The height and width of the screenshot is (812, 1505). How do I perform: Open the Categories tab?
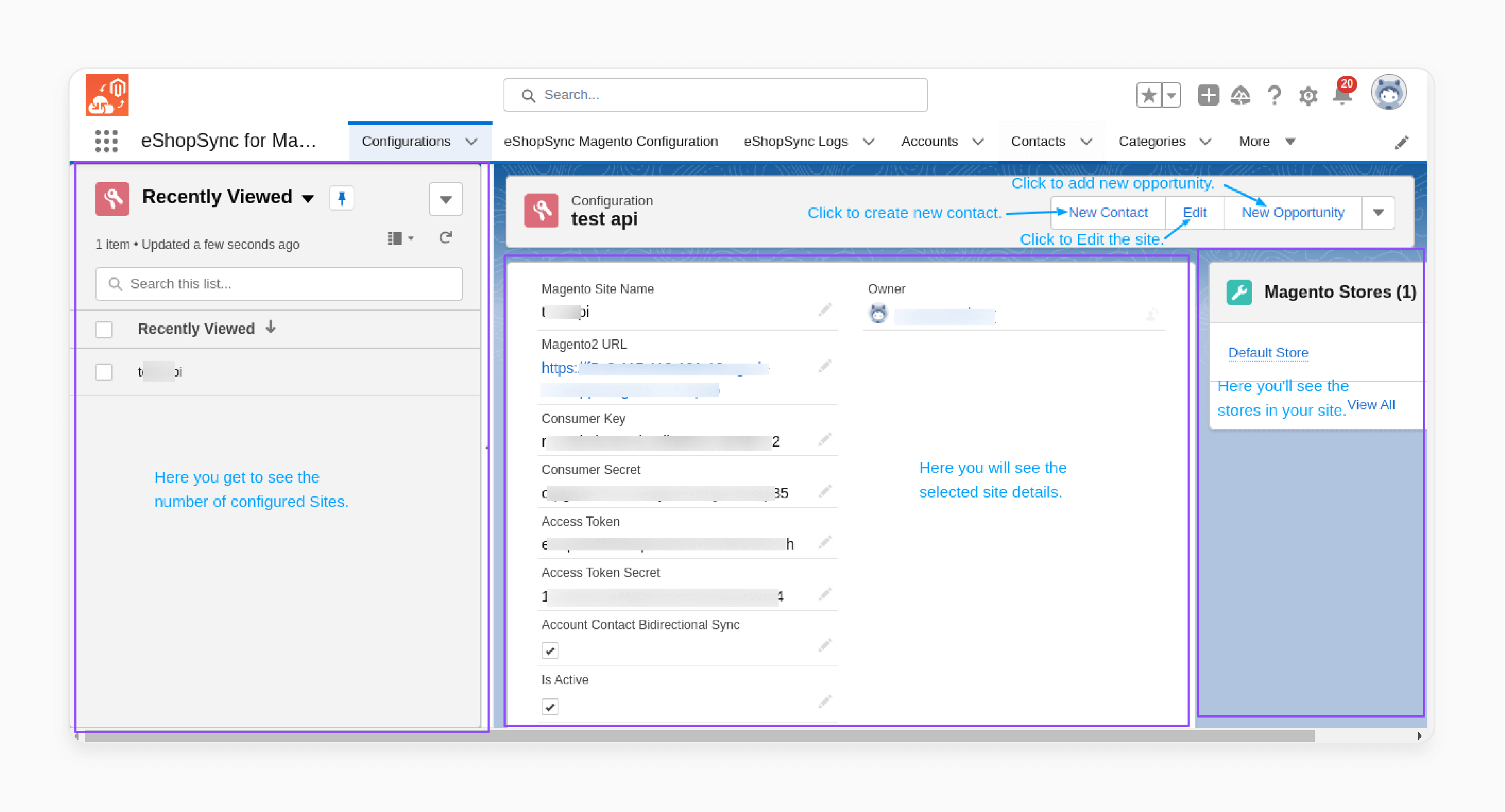[x=1151, y=141]
